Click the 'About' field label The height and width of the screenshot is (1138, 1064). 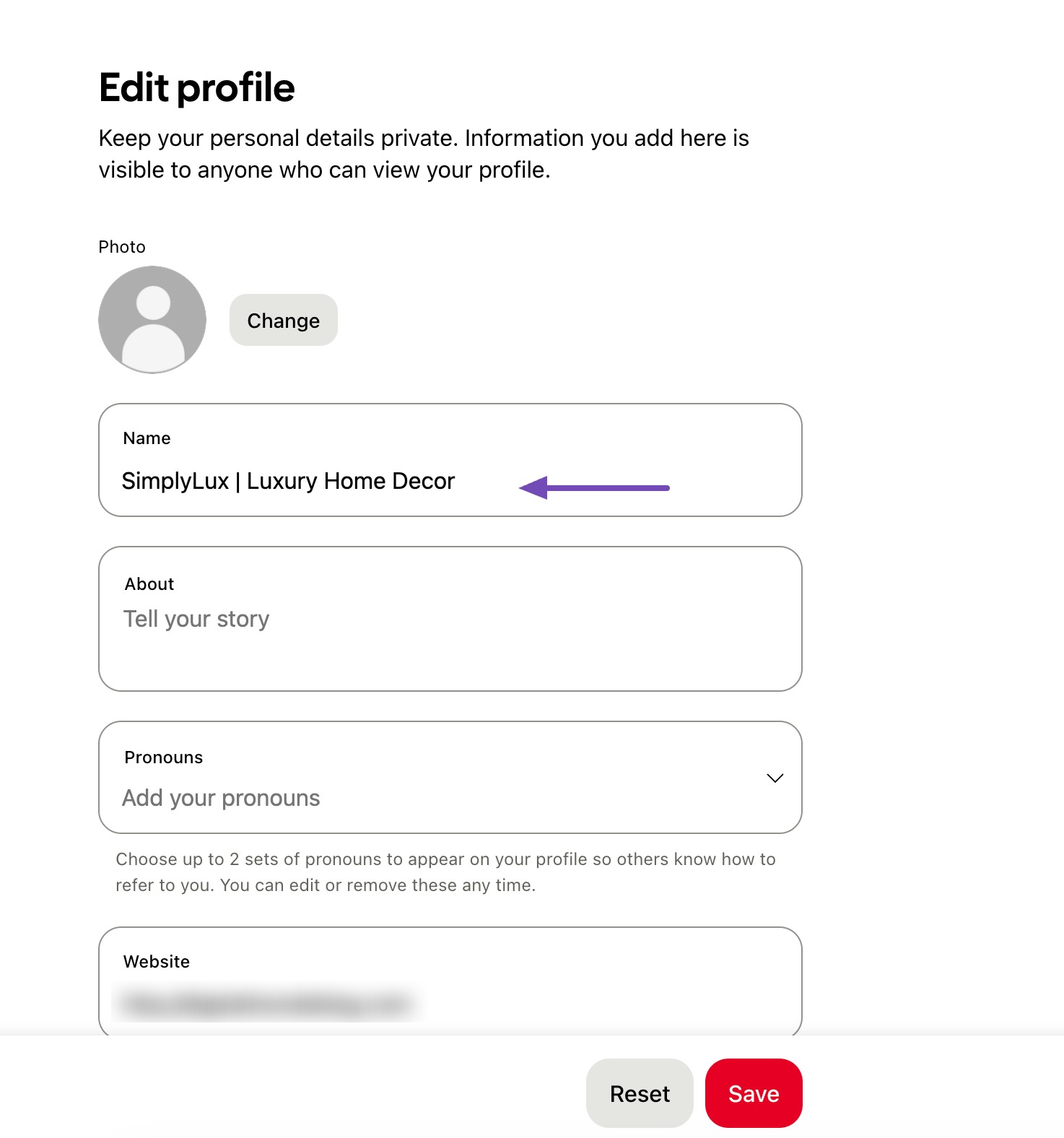149,583
